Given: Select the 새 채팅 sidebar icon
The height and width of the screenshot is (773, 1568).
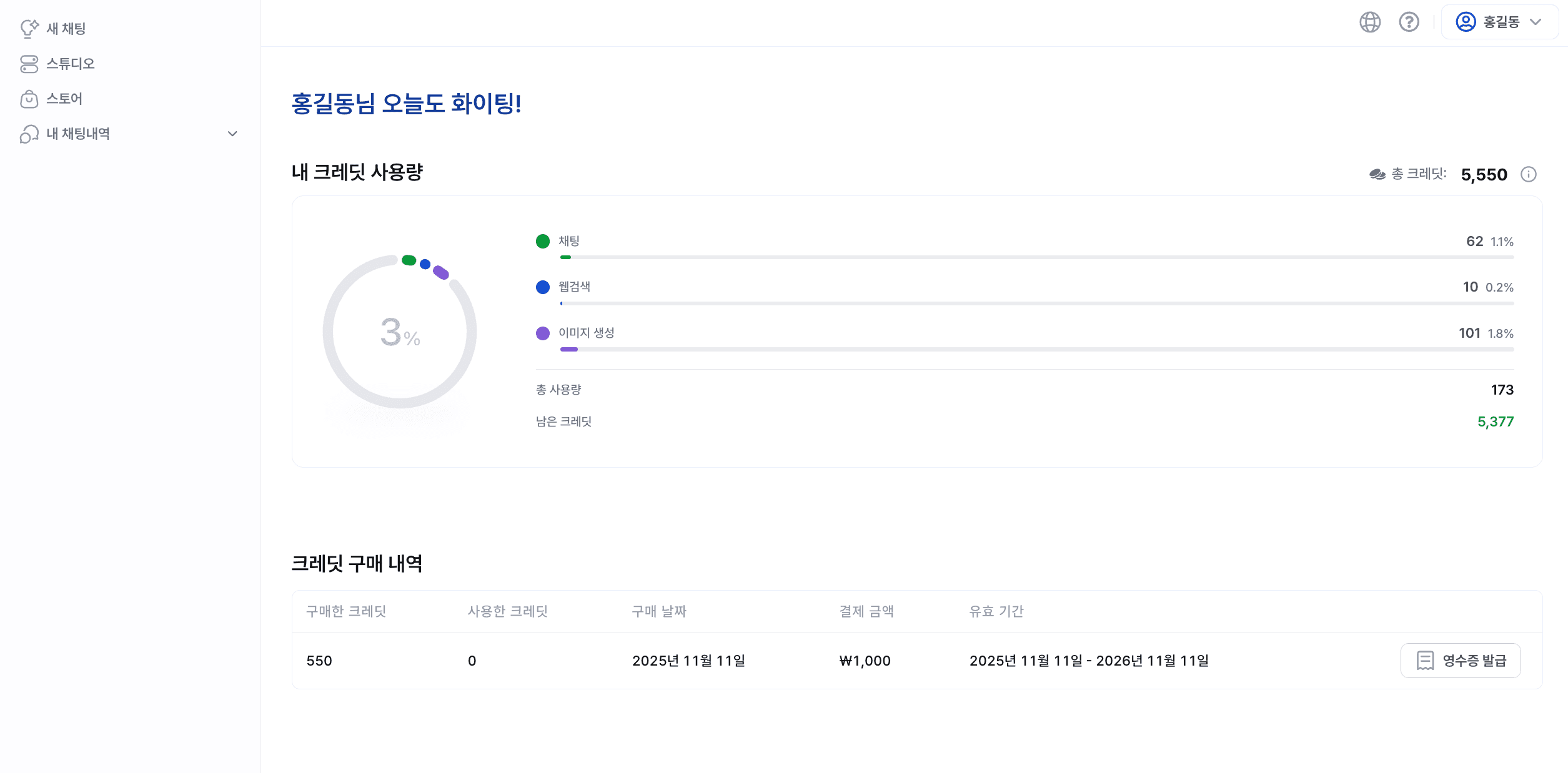Looking at the screenshot, I should 29,28.
